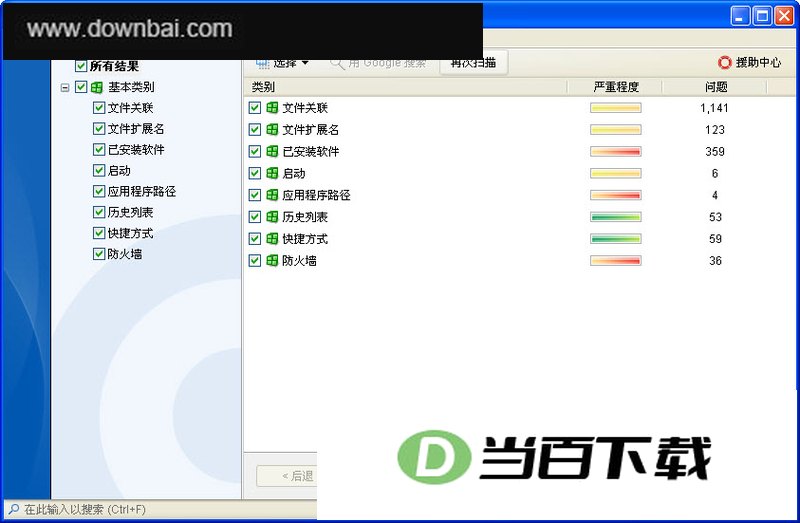The height and width of the screenshot is (523, 800).
Task: Toggle 已安装软件 checkbox in results list
Action: click(x=255, y=152)
